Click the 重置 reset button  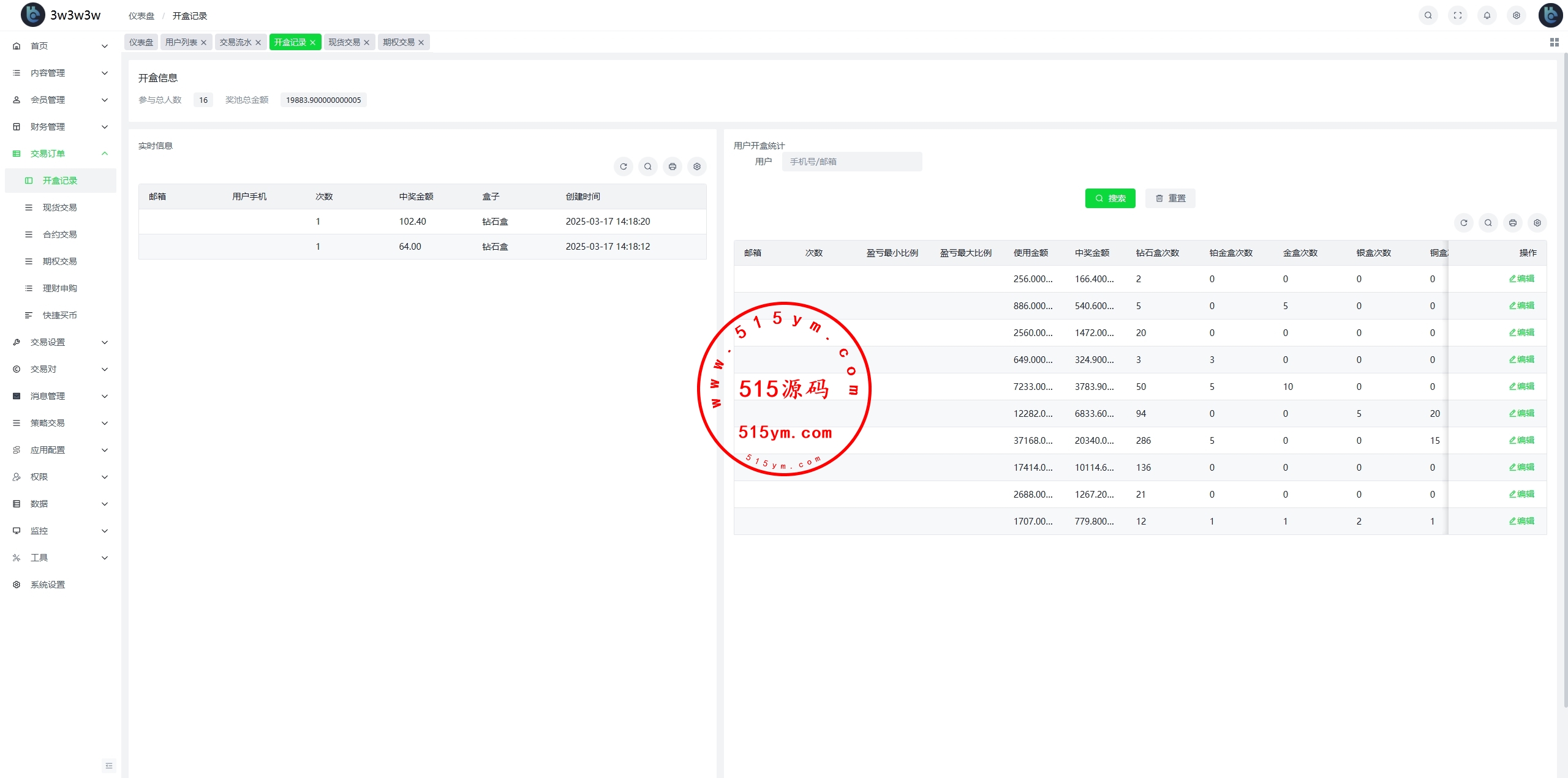(x=1170, y=198)
